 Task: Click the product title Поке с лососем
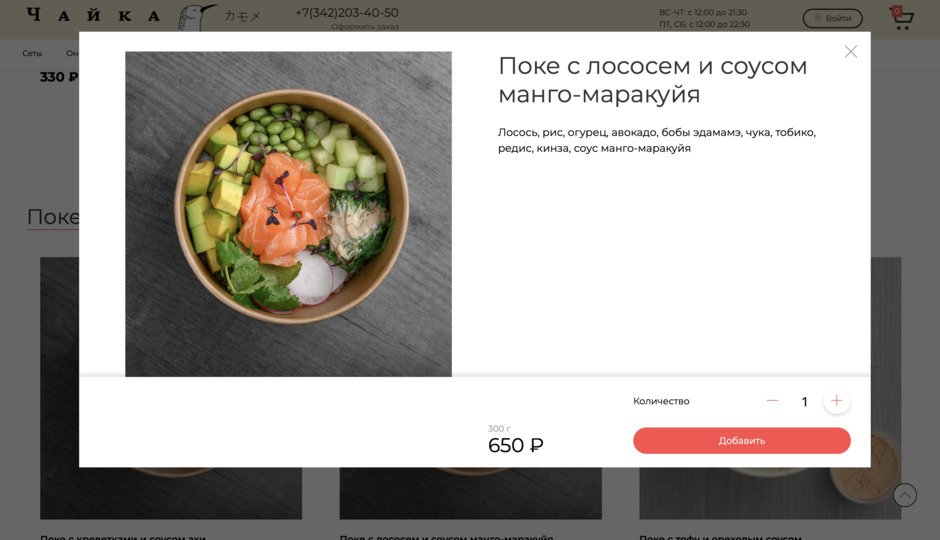(652, 80)
